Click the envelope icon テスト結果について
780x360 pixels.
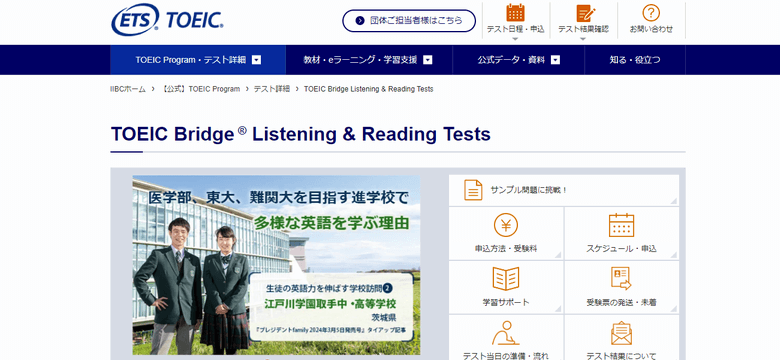(x=621, y=333)
